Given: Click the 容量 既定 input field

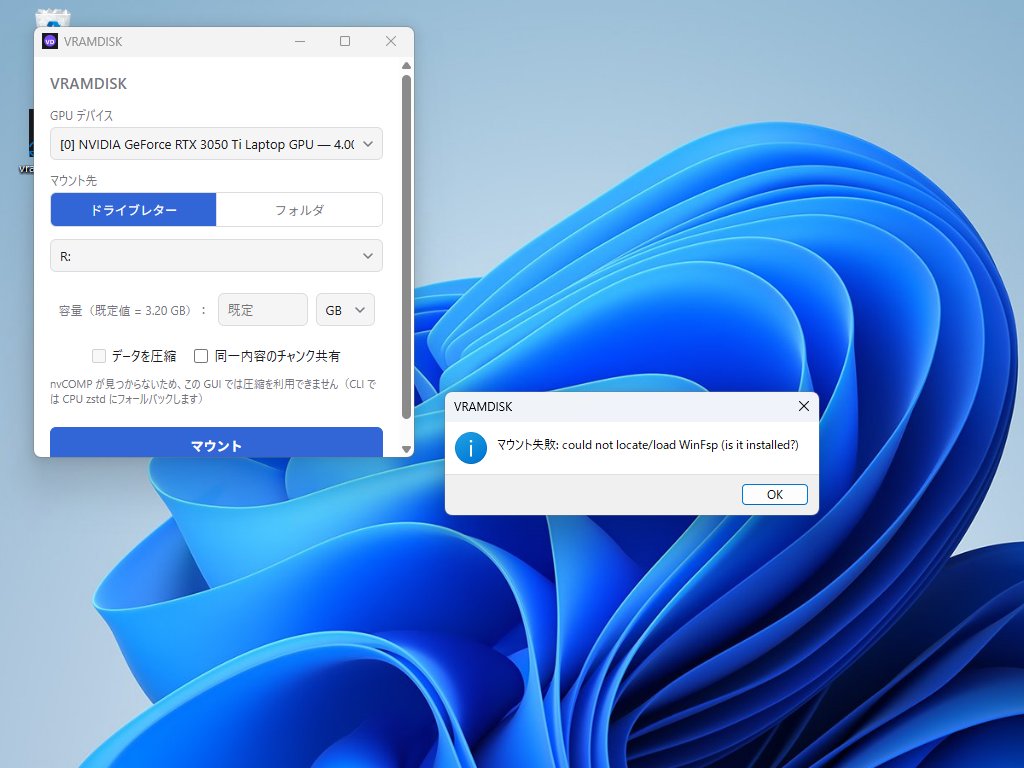Looking at the screenshot, I should click(x=263, y=310).
